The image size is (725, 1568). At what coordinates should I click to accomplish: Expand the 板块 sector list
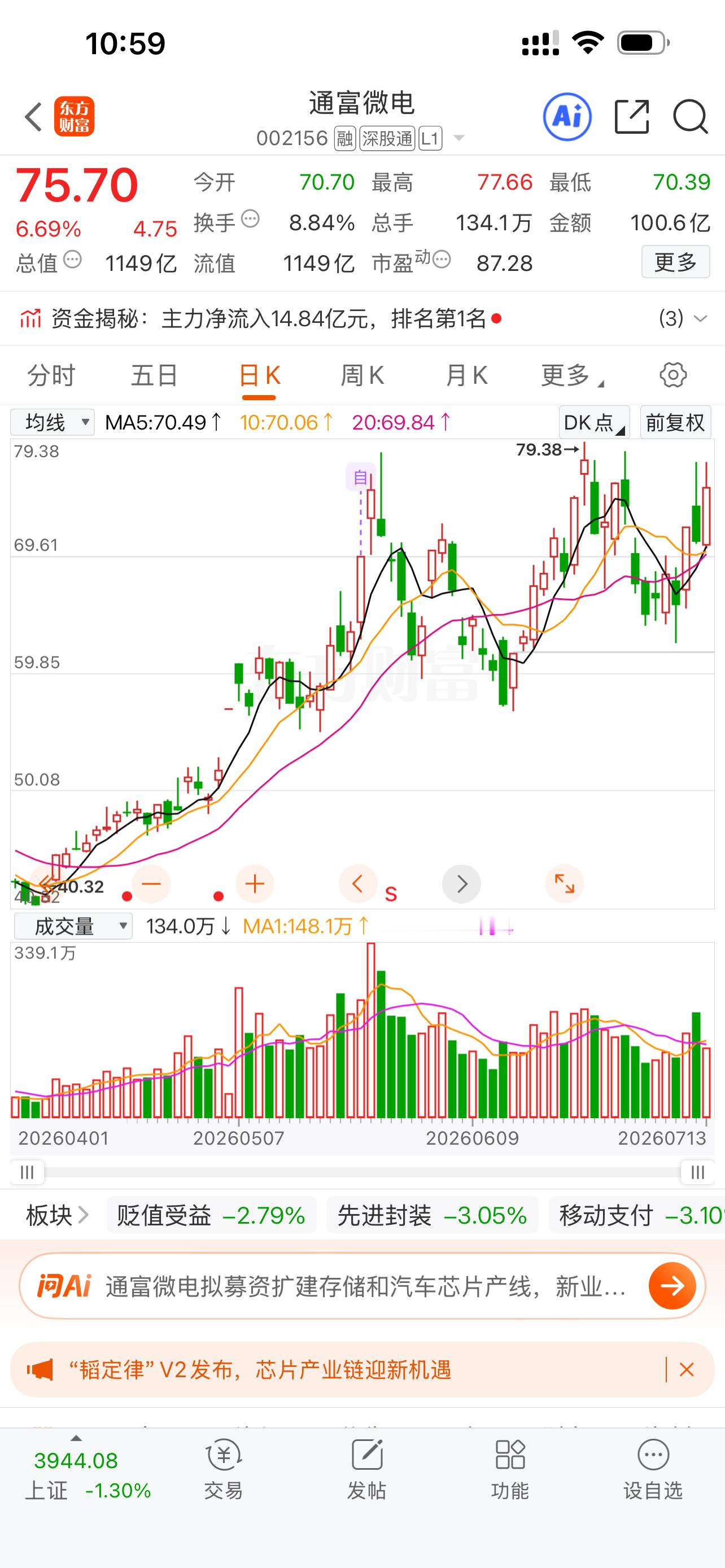pos(56,1216)
